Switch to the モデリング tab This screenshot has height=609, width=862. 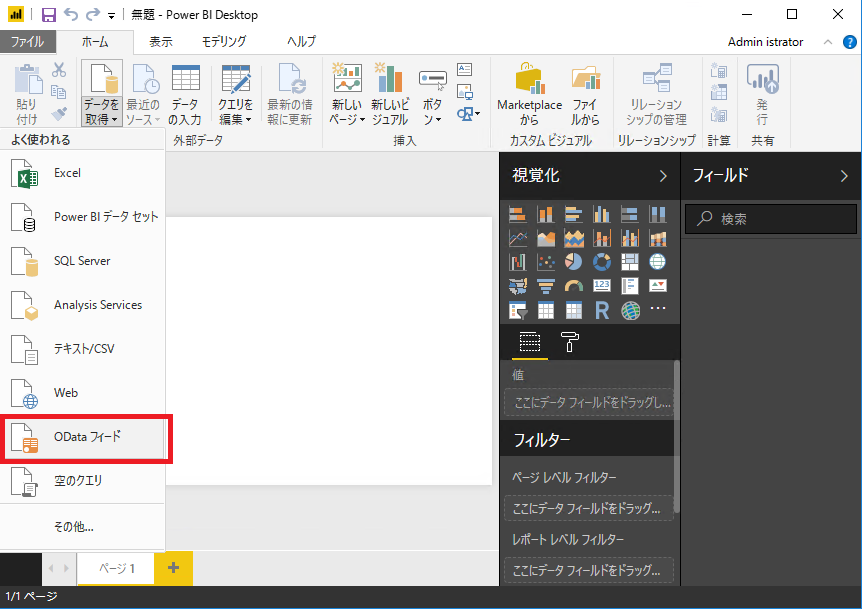point(224,42)
